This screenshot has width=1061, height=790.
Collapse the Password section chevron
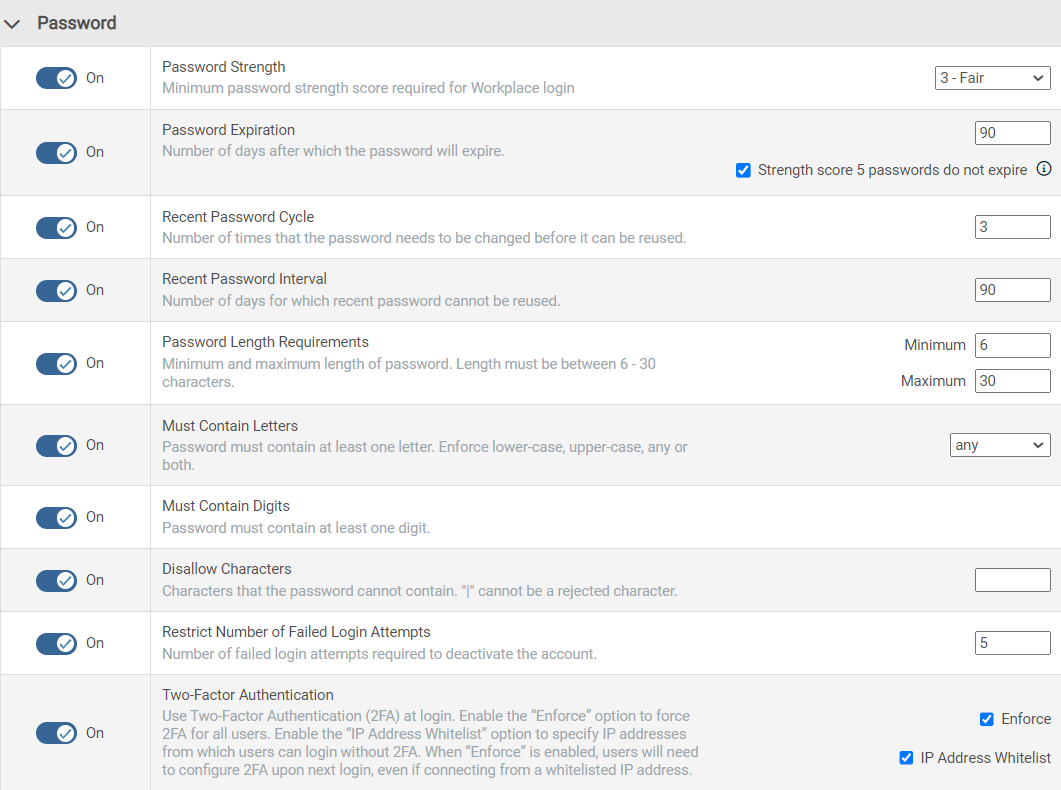13,23
